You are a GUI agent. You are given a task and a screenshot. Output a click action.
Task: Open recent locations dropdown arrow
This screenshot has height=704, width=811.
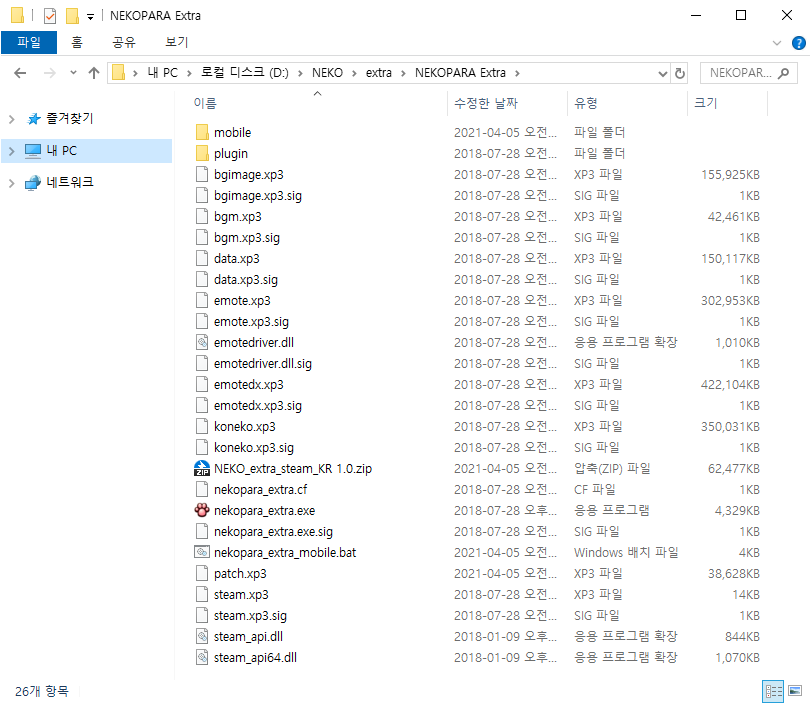[73, 73]
